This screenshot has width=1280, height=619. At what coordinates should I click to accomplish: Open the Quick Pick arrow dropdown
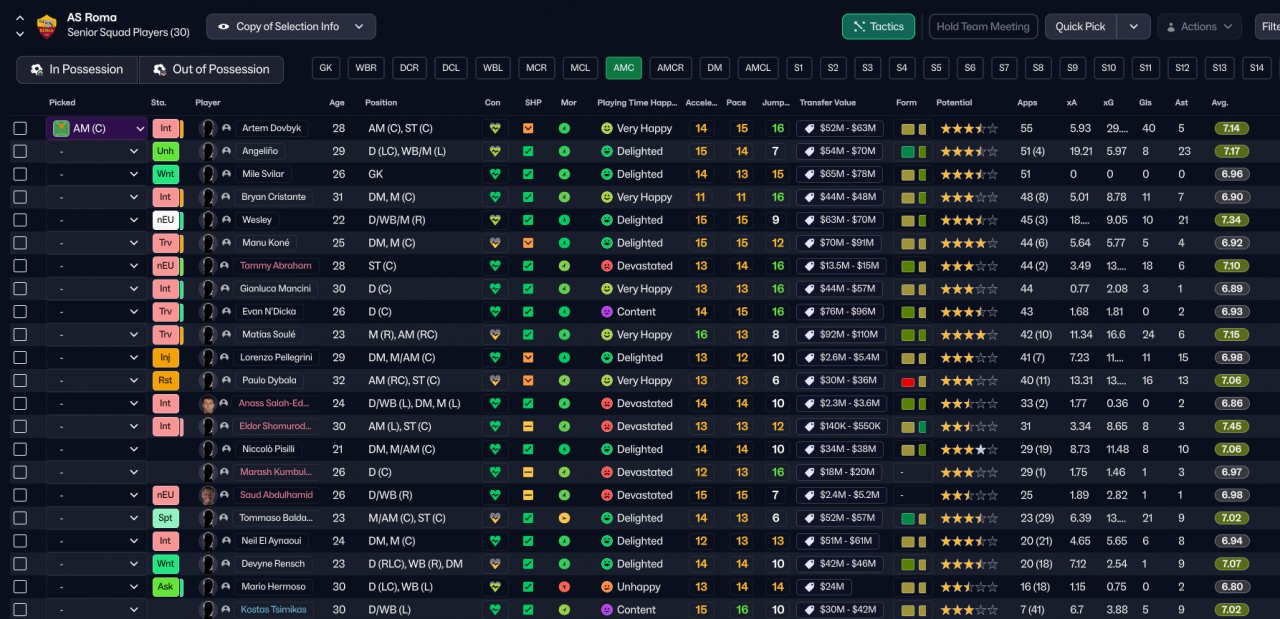tap(1133, 27)
